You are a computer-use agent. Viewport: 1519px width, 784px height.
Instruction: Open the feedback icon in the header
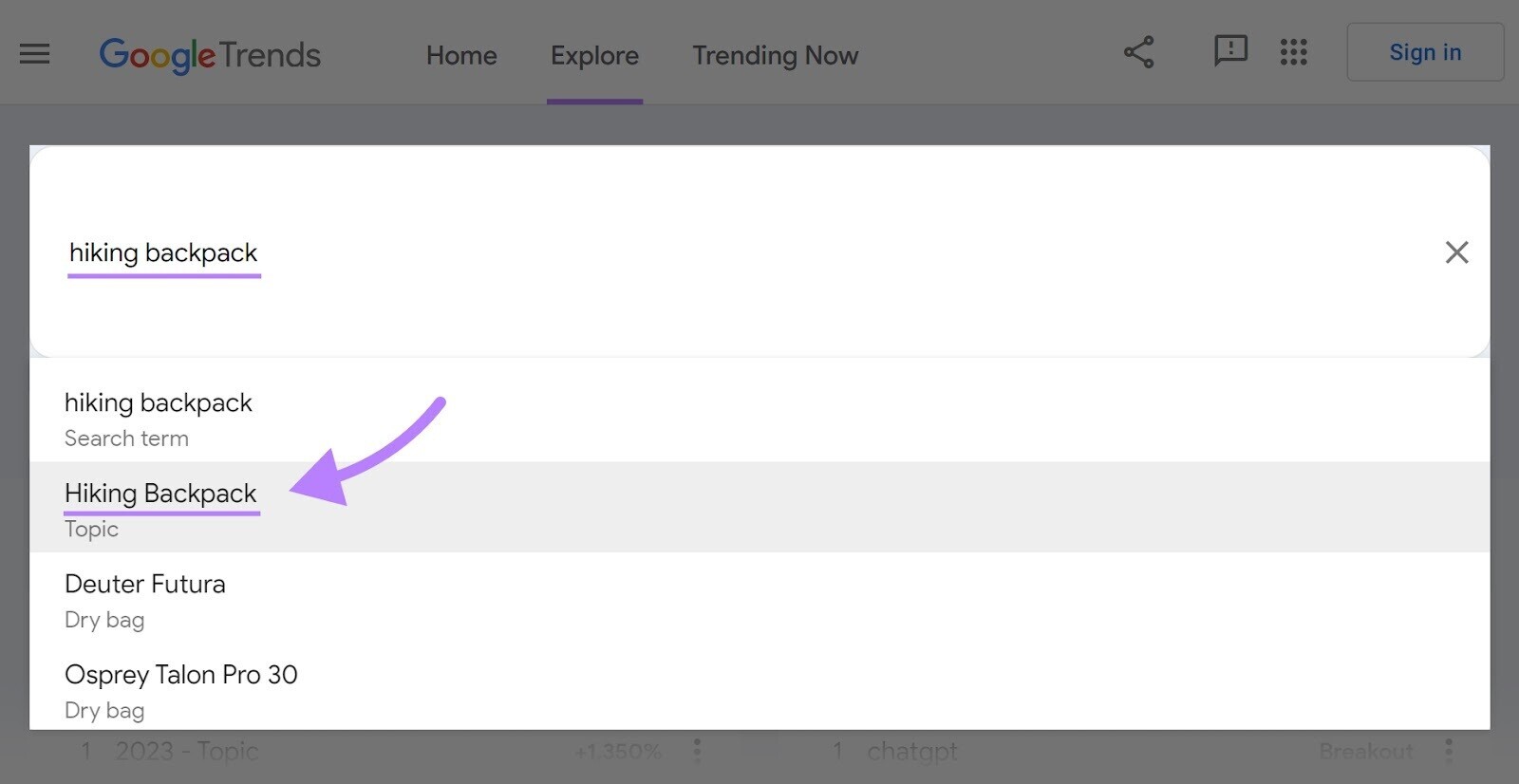[x=1231, y=52]
